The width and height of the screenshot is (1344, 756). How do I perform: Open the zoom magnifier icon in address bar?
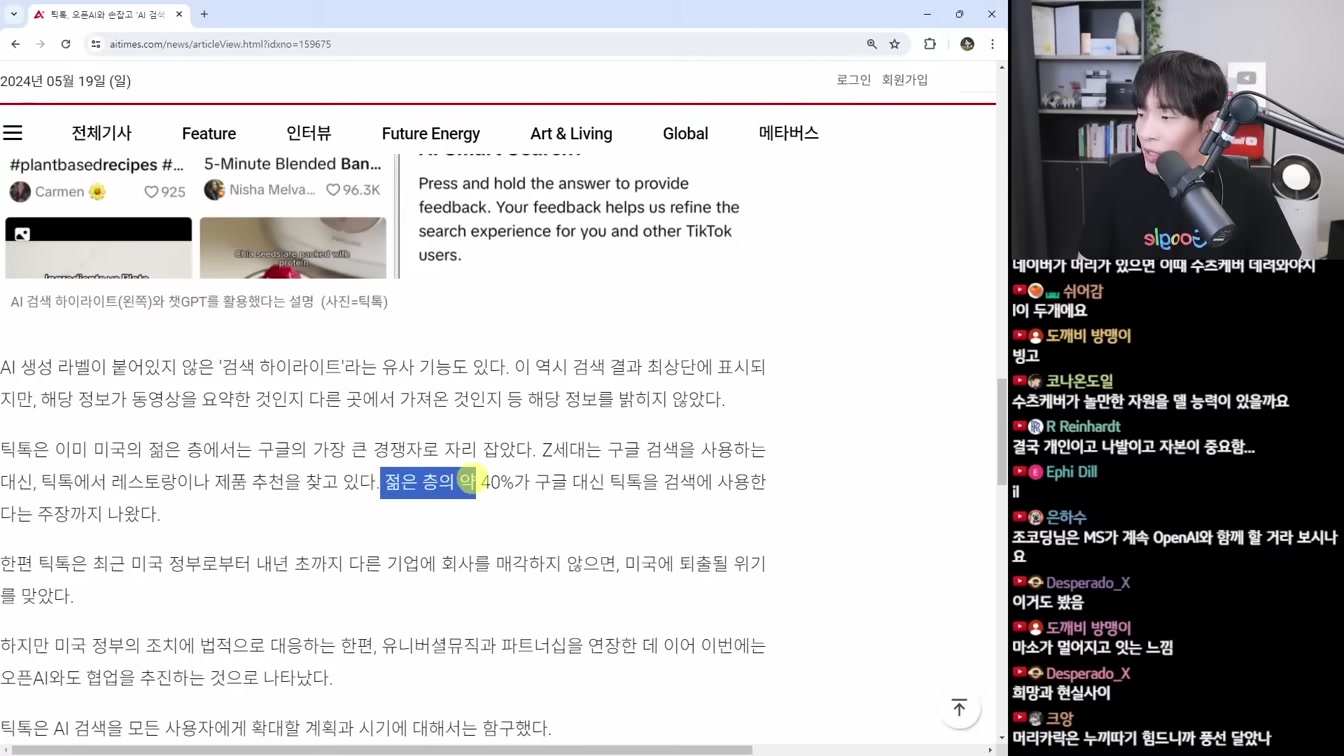click(872, 44)
